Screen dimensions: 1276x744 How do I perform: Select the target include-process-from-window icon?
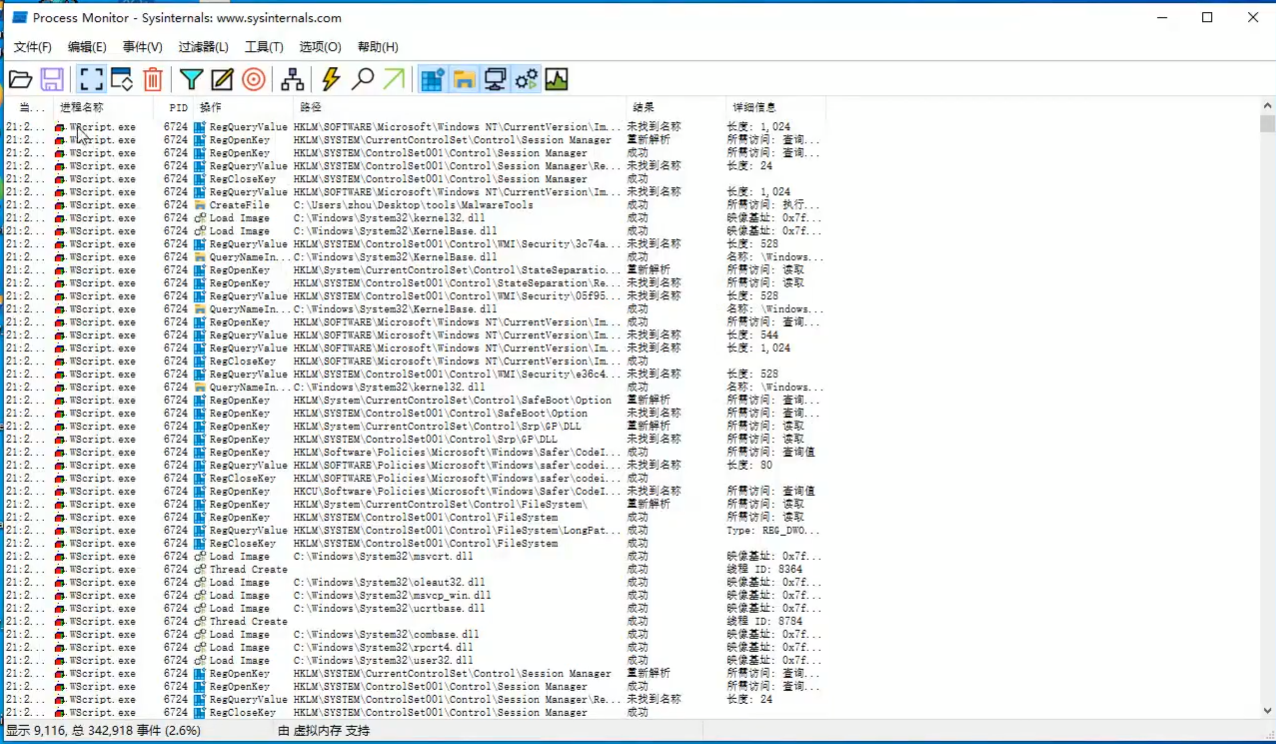tap(254, 79)
